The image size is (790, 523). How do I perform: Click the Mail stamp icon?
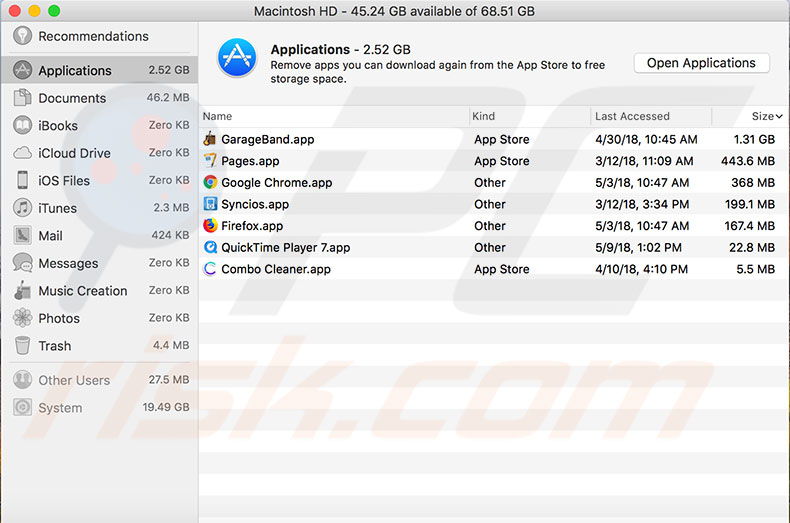[22, 235]
